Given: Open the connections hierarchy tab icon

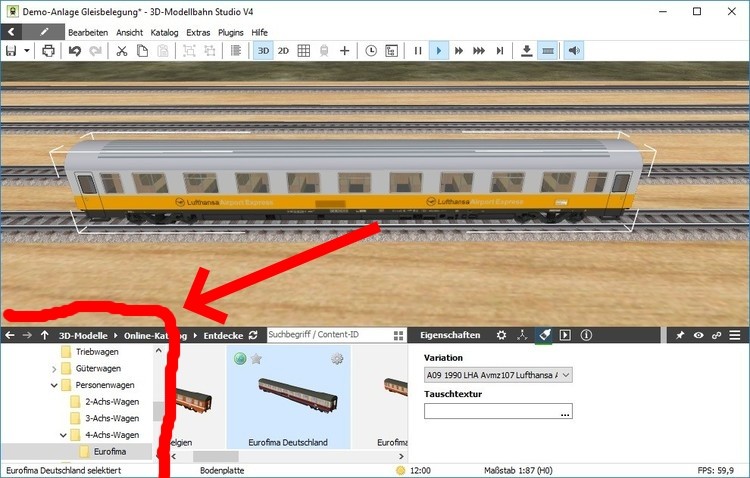Looking at the screenshot, I should [522, 335].
